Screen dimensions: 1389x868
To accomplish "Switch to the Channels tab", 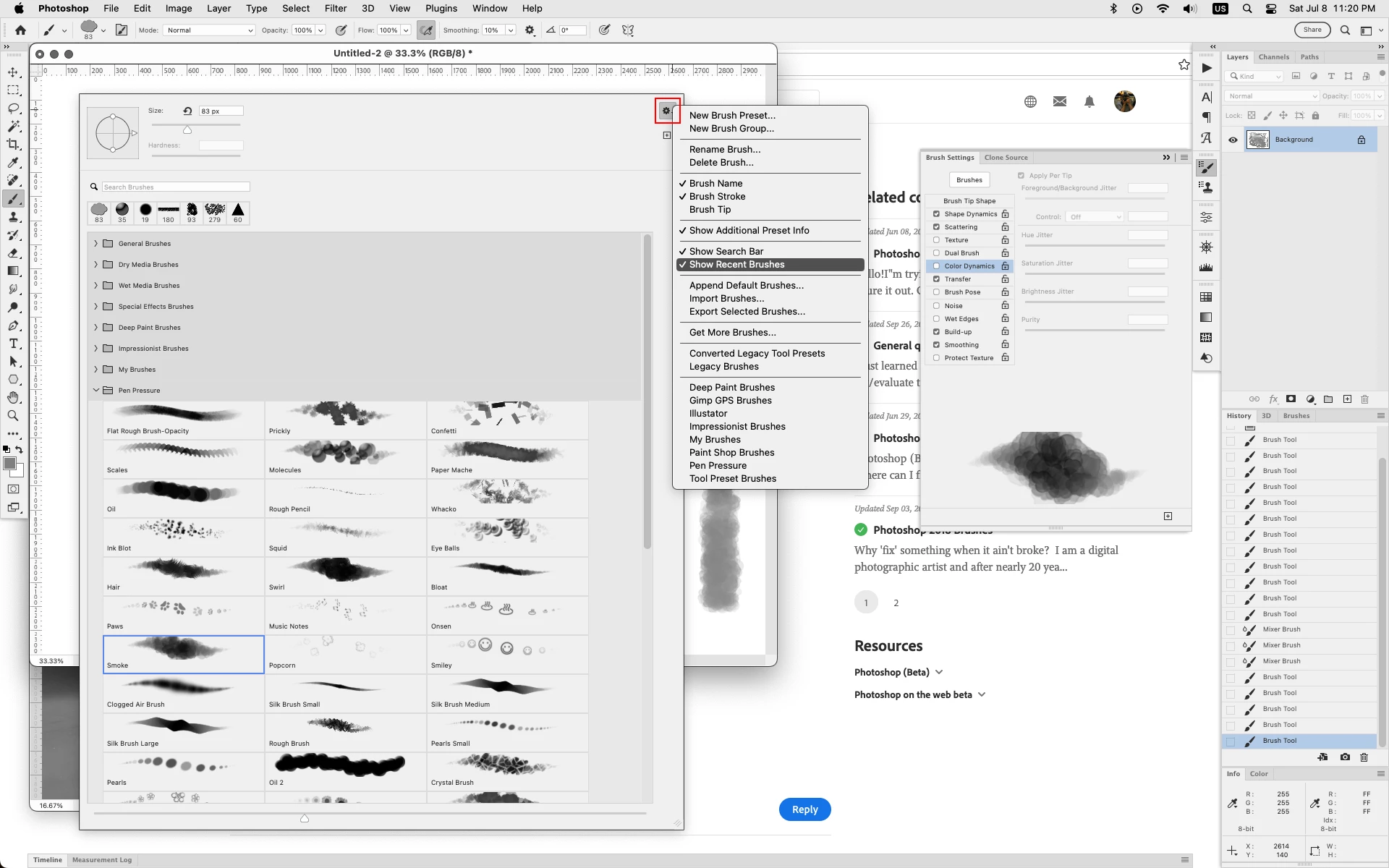I will point(1273,57).
